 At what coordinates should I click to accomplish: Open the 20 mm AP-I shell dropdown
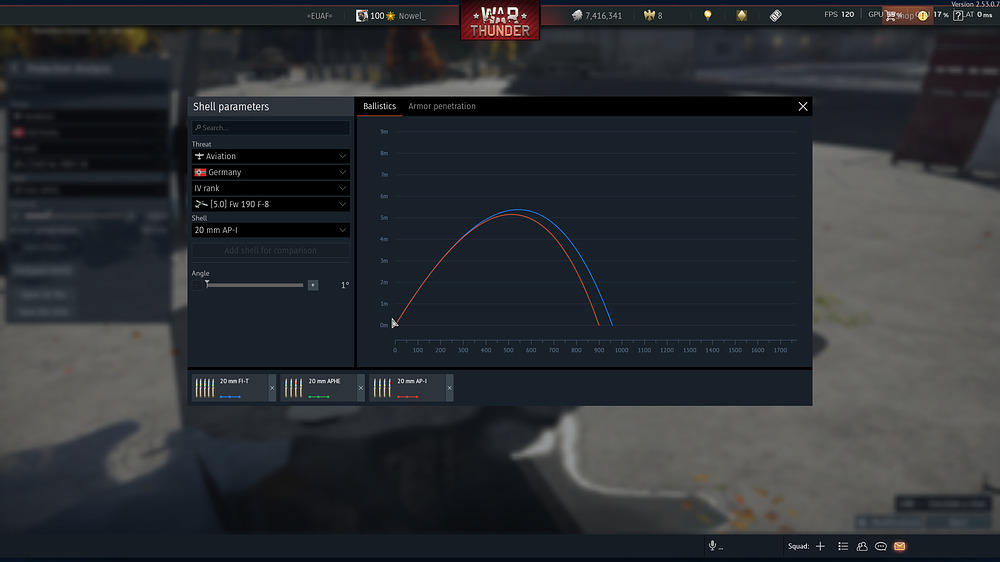(271, 230)
